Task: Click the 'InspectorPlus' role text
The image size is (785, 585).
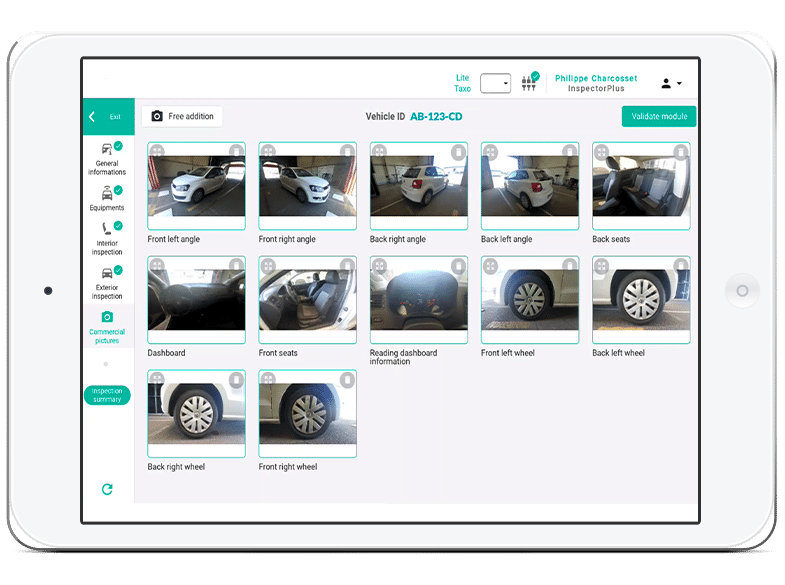Action: 596,89
